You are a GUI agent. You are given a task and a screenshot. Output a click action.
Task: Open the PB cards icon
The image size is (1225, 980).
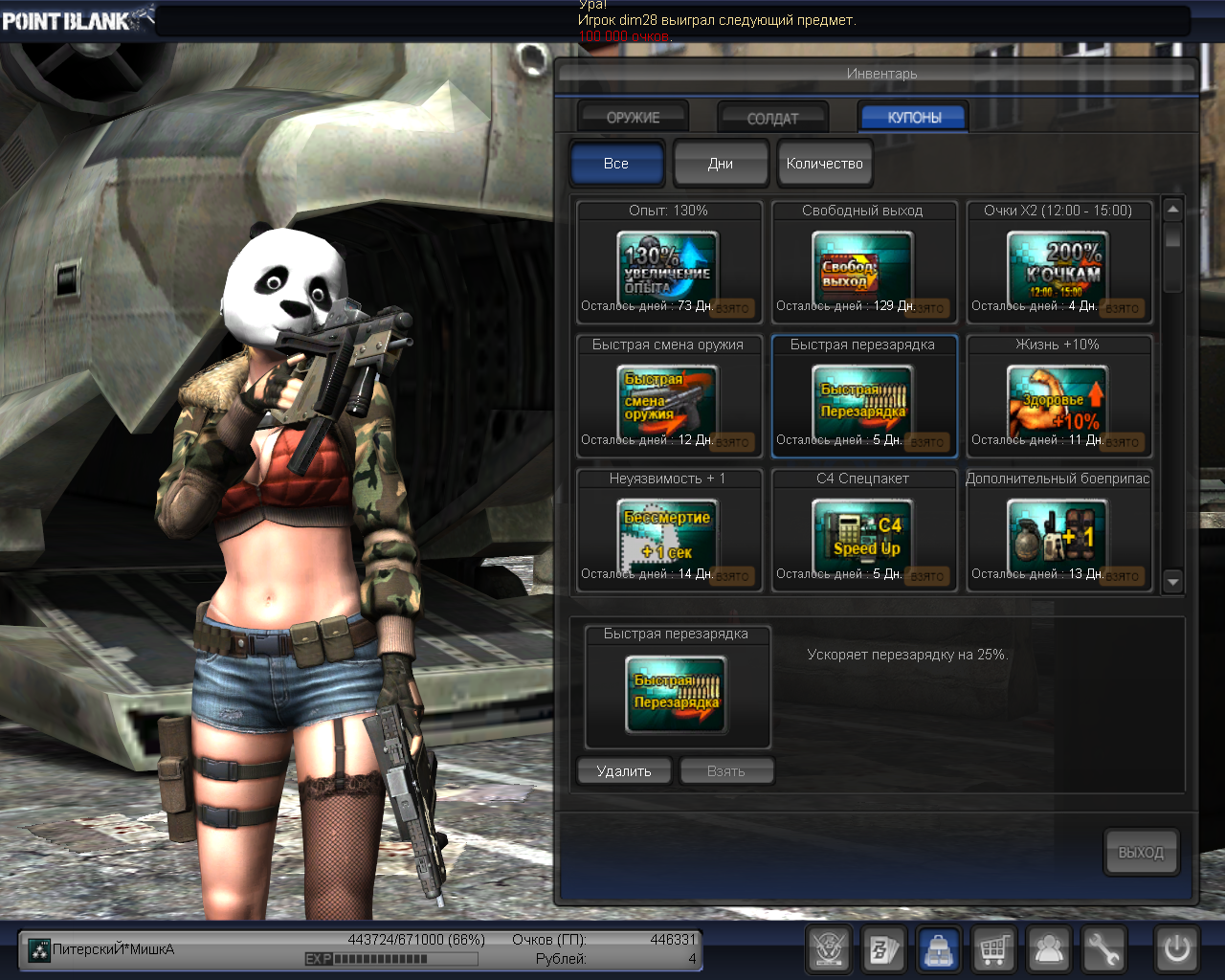pos(883,950)
